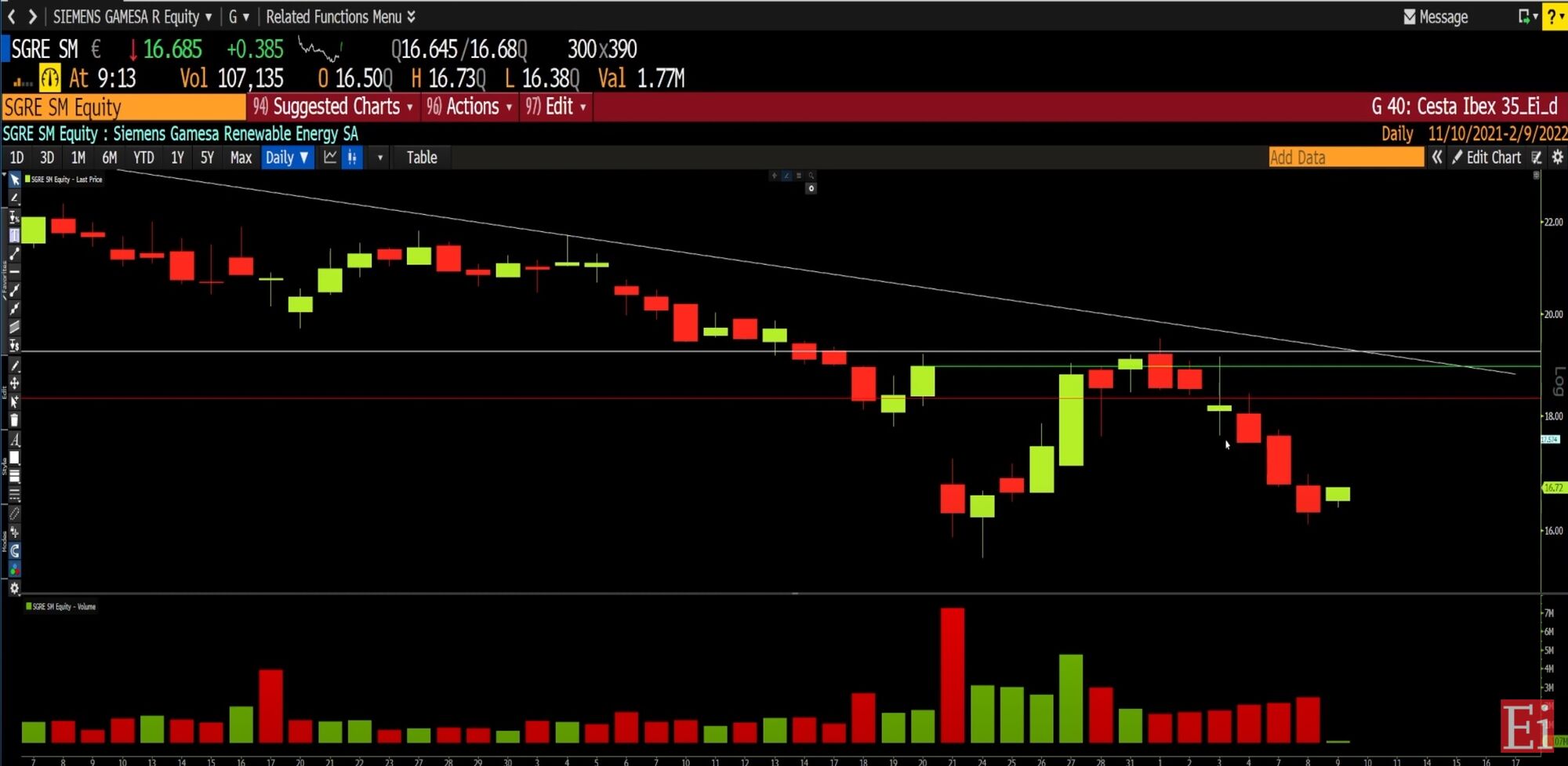Select the trend line drawing tool
This screenshot has width=1568, height=766.
click(14, 253)
